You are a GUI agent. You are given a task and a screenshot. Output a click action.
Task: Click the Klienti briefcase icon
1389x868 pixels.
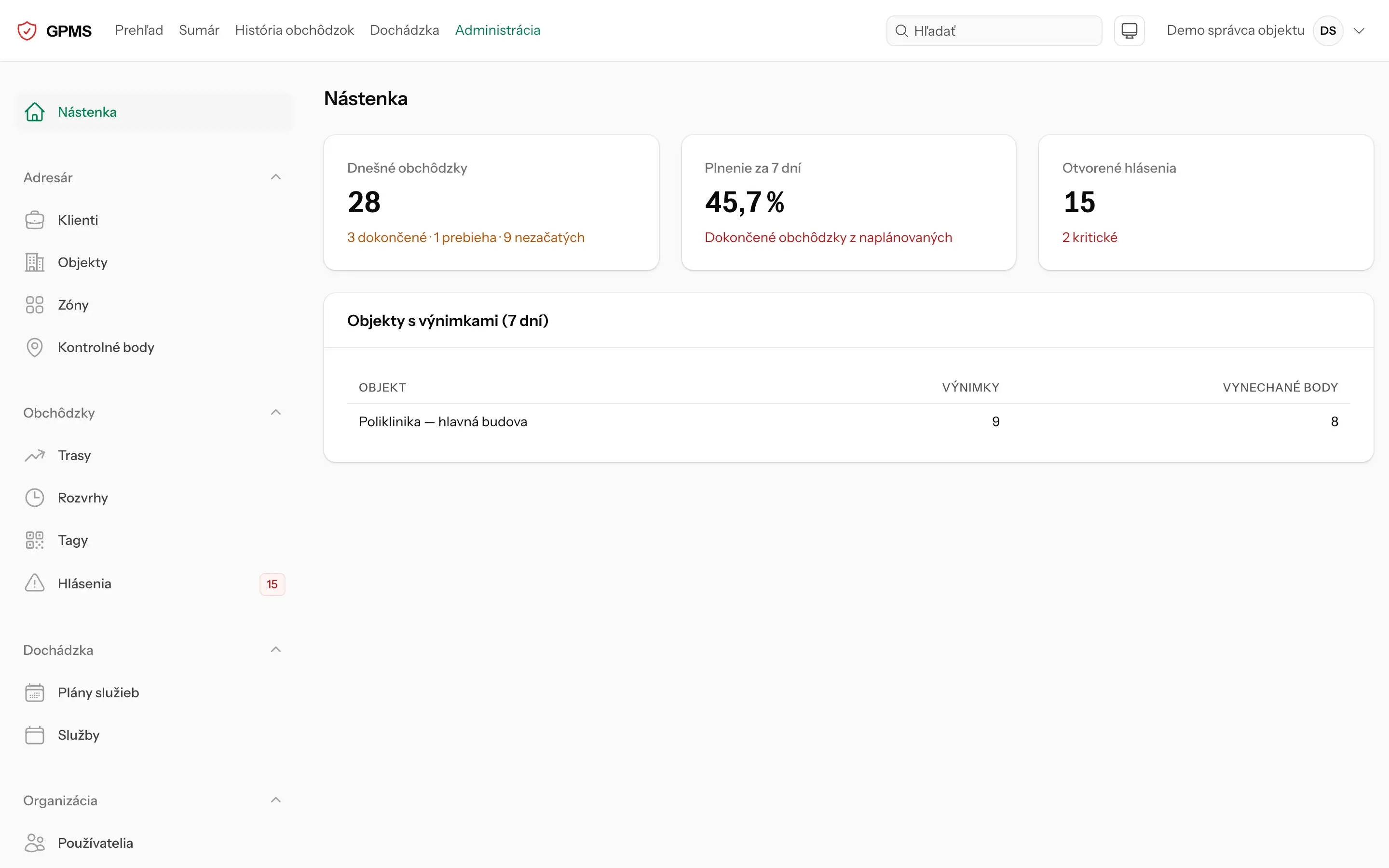coord(34,220)
